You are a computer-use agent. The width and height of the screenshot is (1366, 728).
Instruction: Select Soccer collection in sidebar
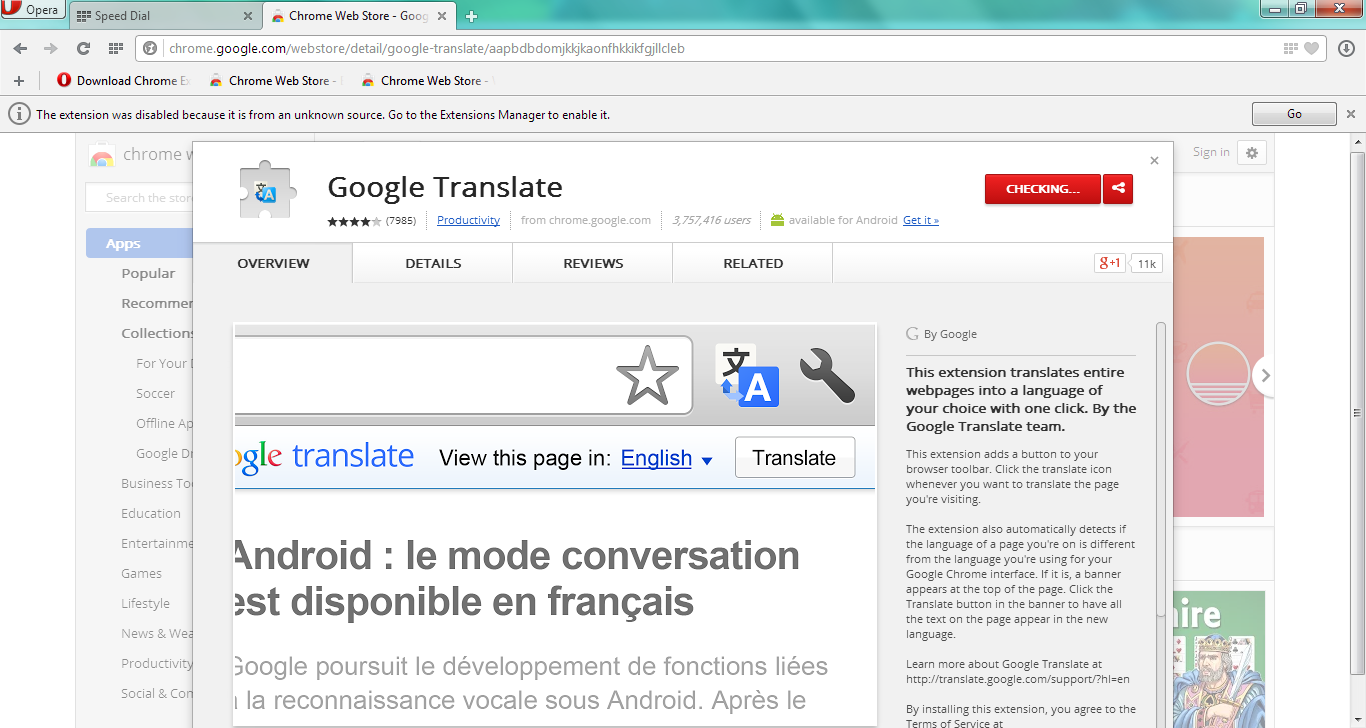155,393
